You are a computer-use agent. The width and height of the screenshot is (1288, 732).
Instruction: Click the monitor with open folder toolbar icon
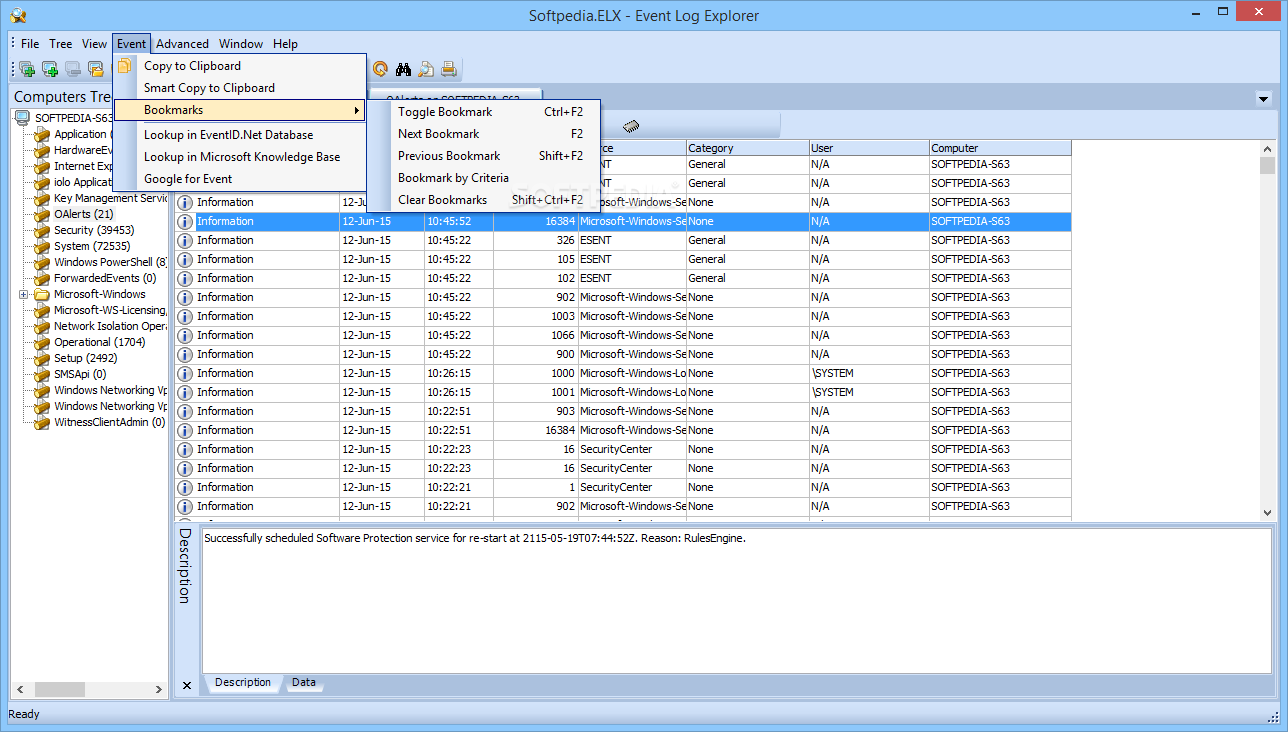[96, 69]
